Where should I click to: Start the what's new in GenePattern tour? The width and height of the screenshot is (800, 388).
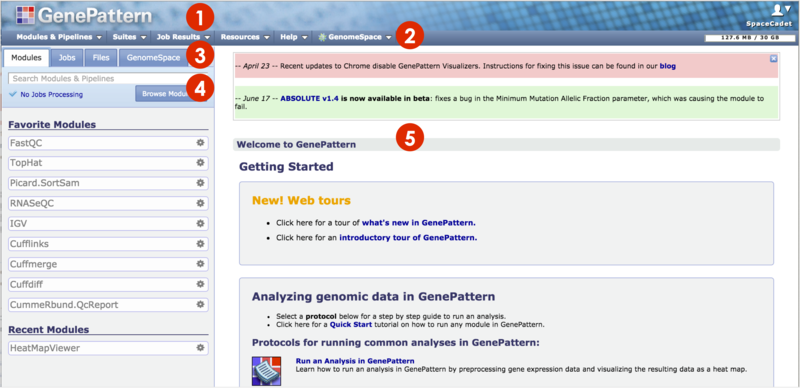click(x=419, y=223)
